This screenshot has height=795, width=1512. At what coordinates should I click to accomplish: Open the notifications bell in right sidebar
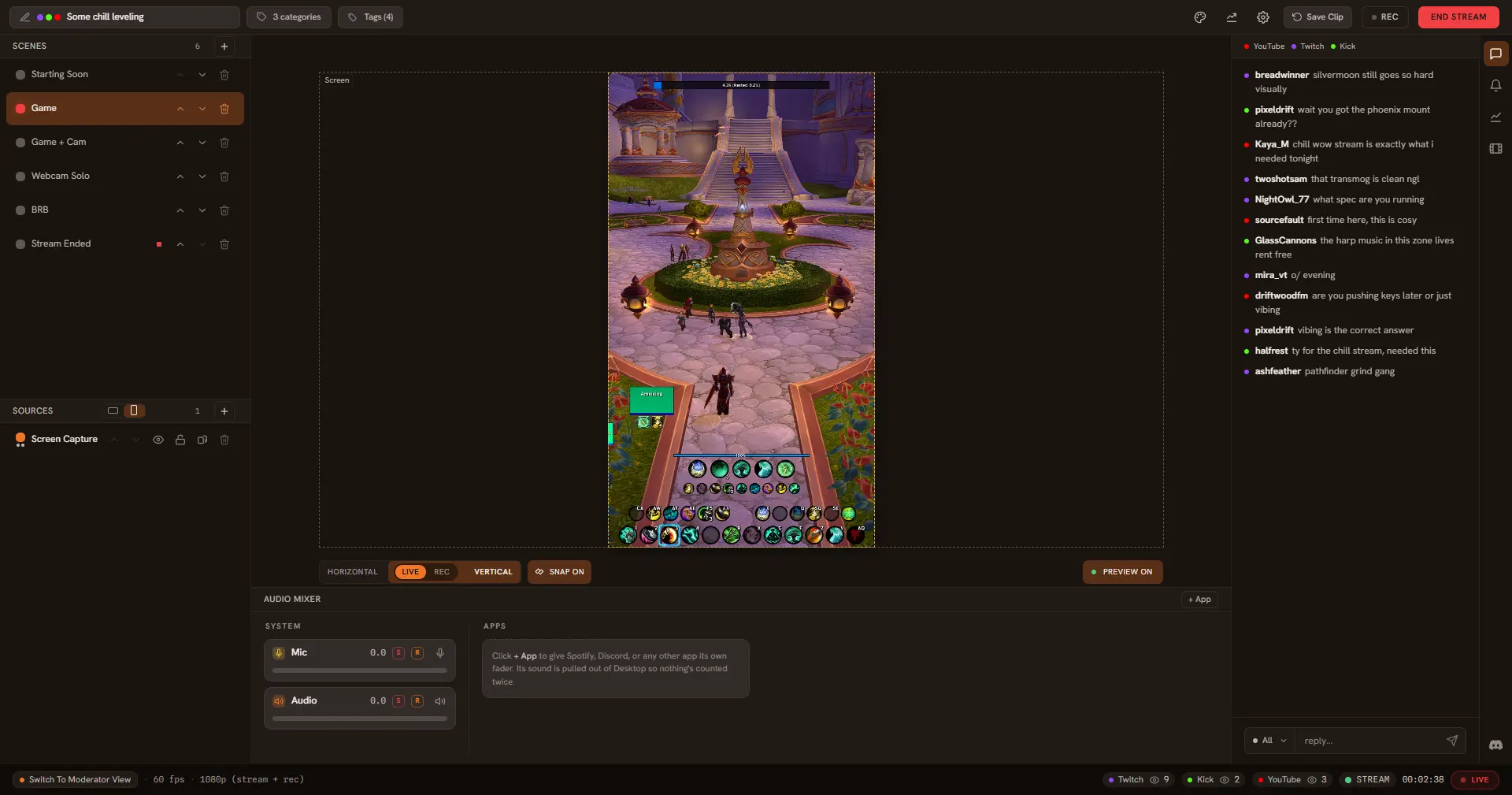(1496, 86)
